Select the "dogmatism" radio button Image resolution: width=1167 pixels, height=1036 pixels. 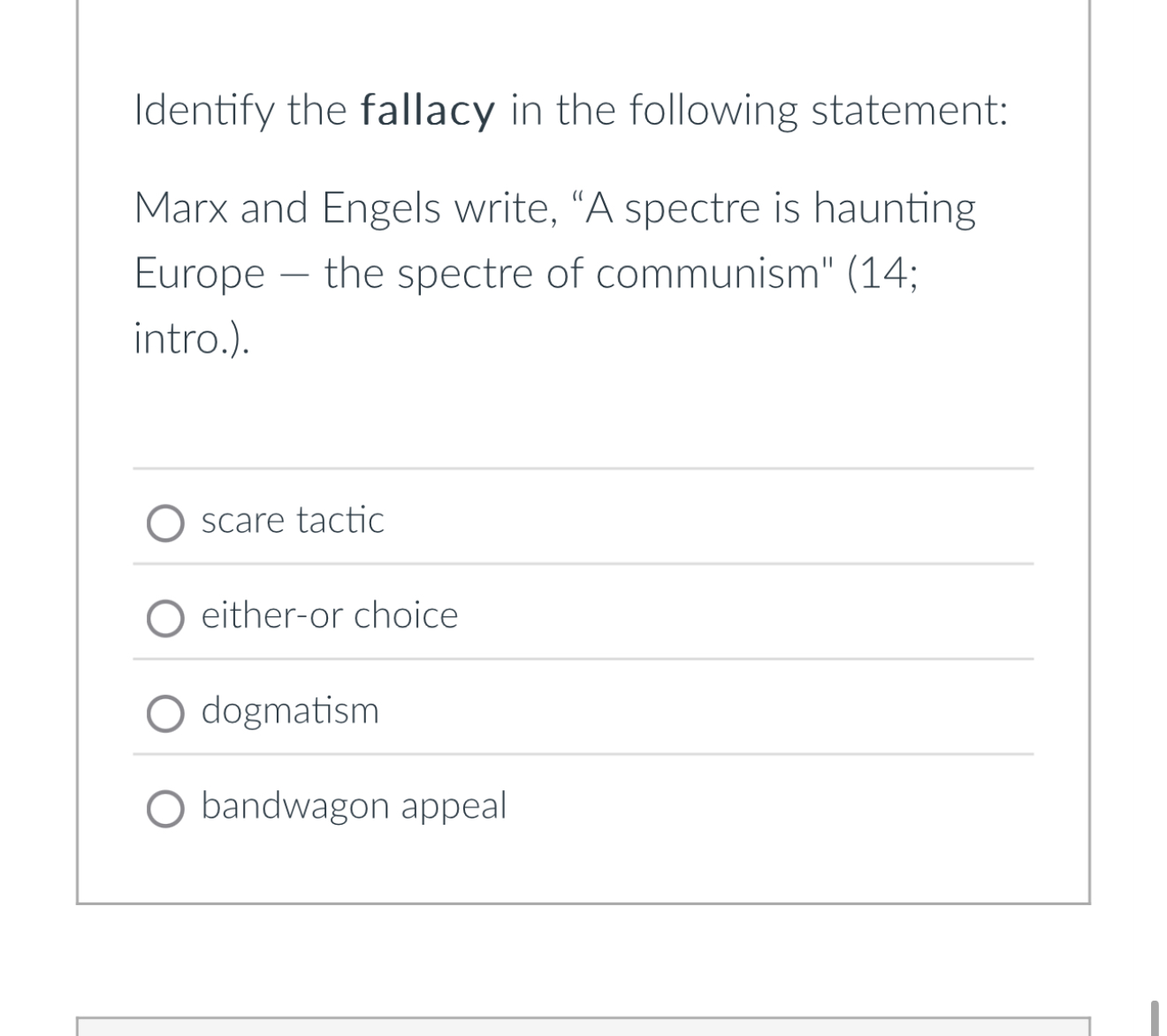click(x=164, y=713)
